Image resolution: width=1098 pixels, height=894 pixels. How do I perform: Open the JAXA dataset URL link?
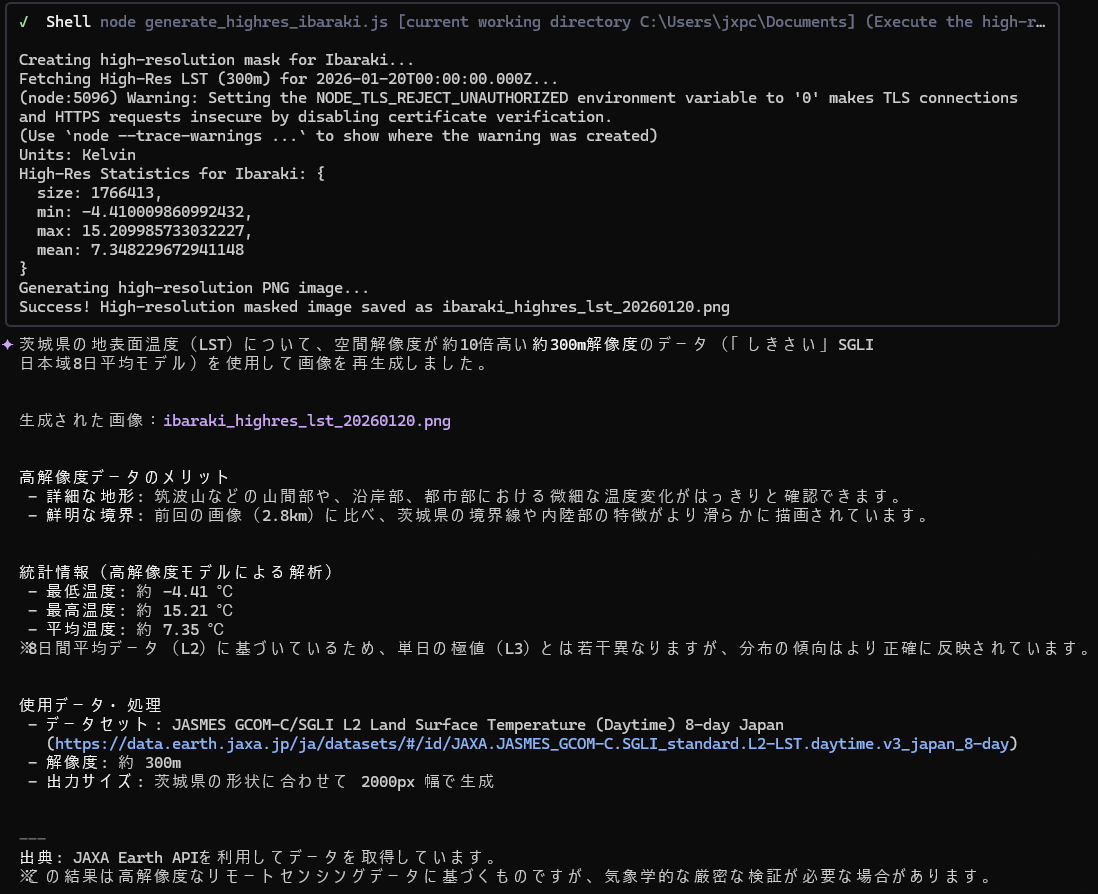pos(535,743)
